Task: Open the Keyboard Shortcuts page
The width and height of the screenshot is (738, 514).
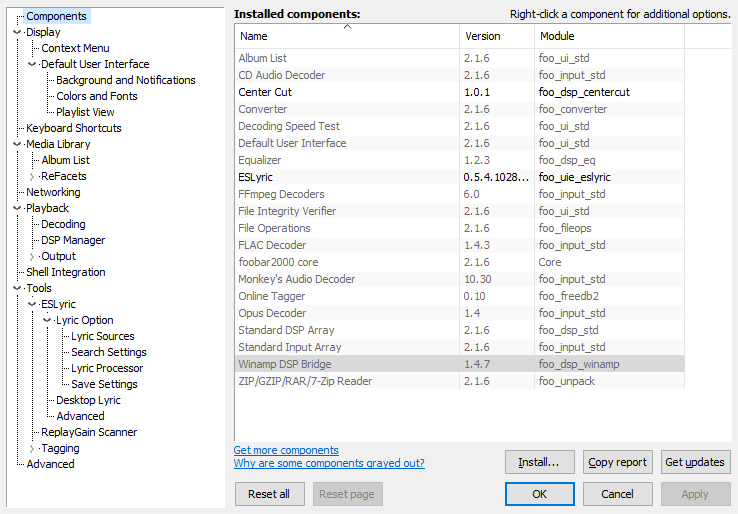Action: [x=73, y=128]
